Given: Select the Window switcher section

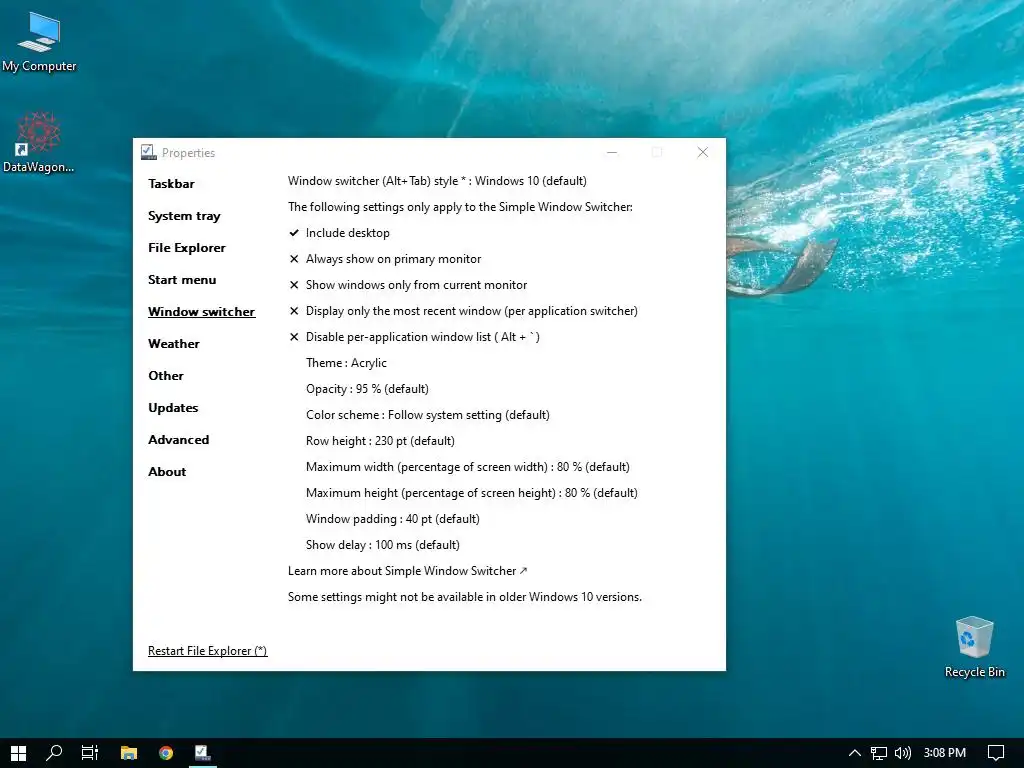Looking at the screenshot, I should click(201, 312).
